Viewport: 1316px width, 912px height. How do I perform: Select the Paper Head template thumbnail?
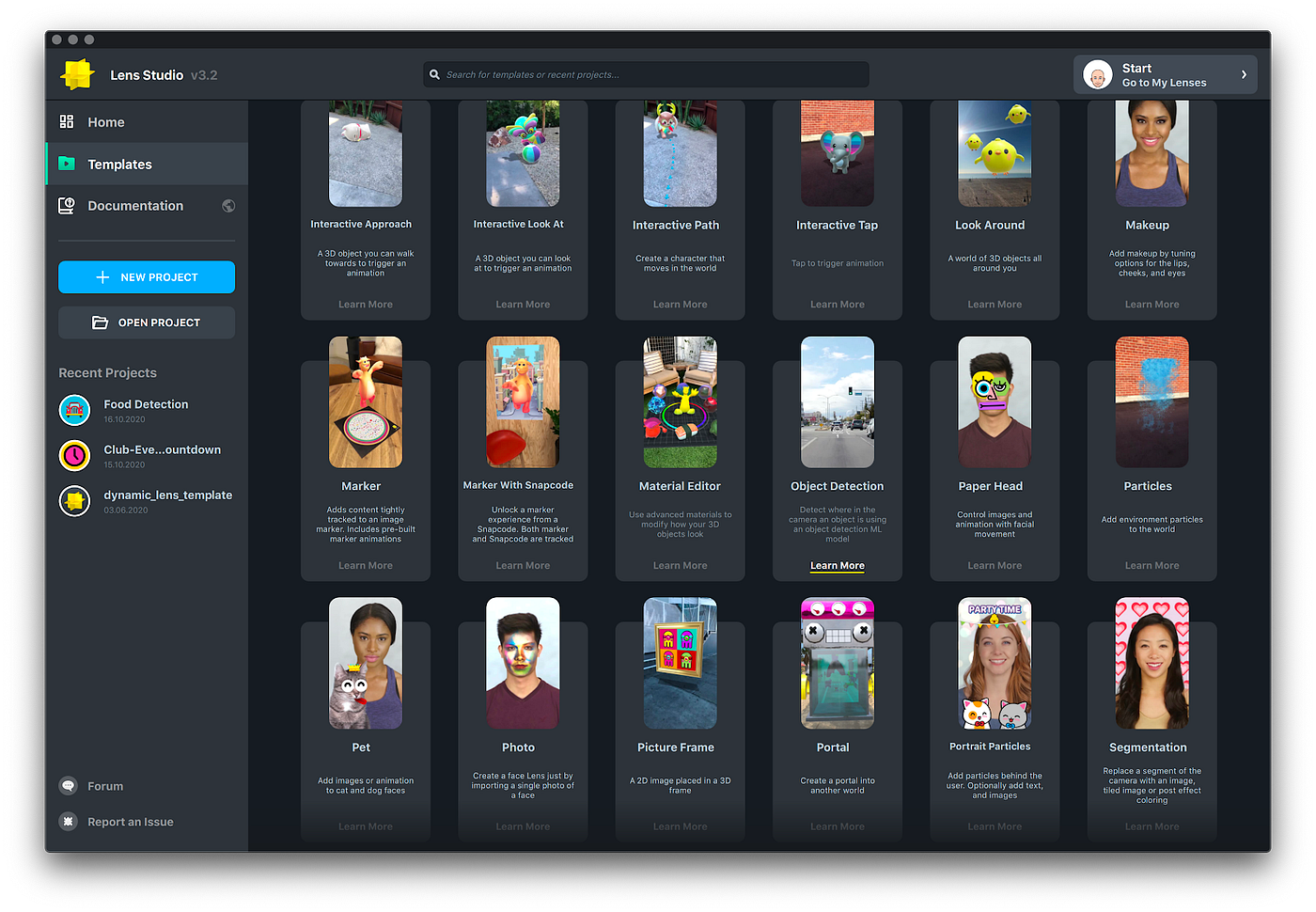point(995,402)
